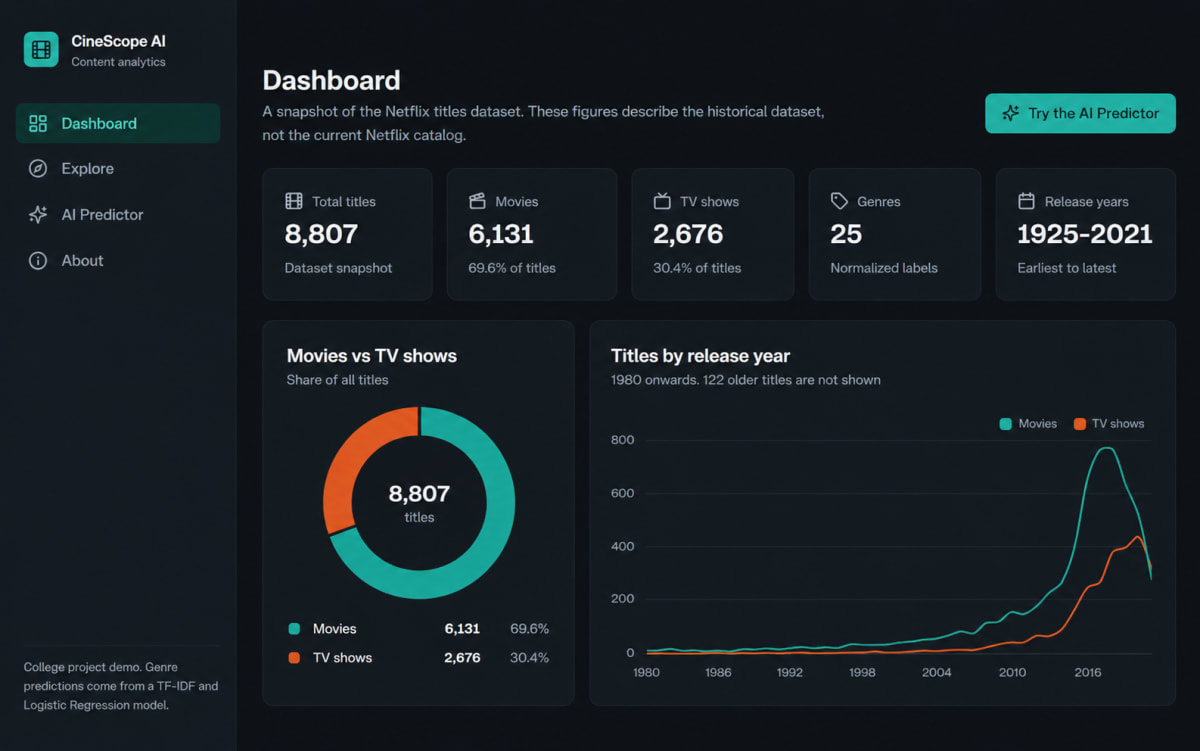
Task: Click the college project demo footer note
Action: [121, 686]
